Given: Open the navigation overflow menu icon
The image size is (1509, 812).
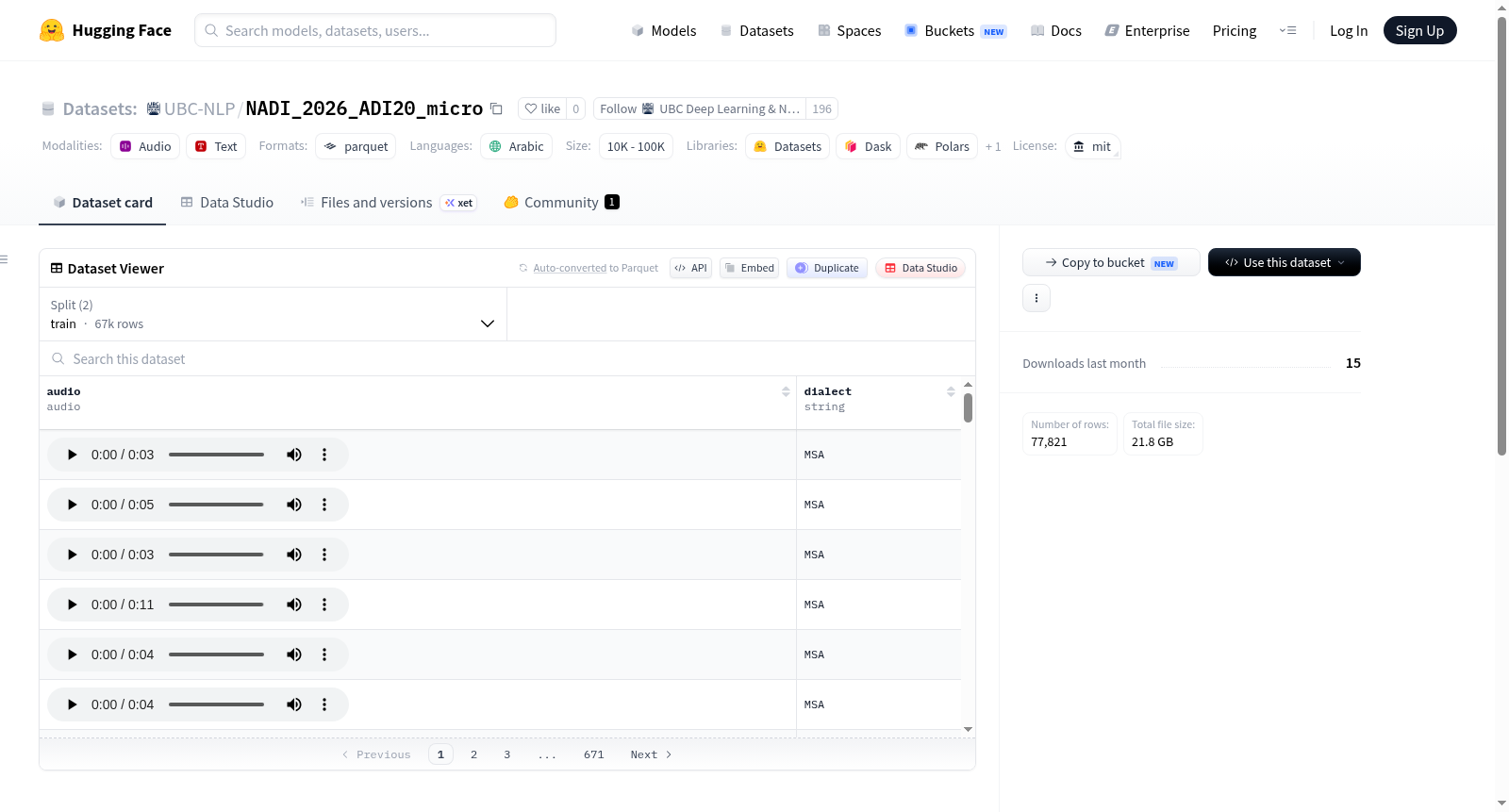Looking at the screenshot, I should [1287, 30].
